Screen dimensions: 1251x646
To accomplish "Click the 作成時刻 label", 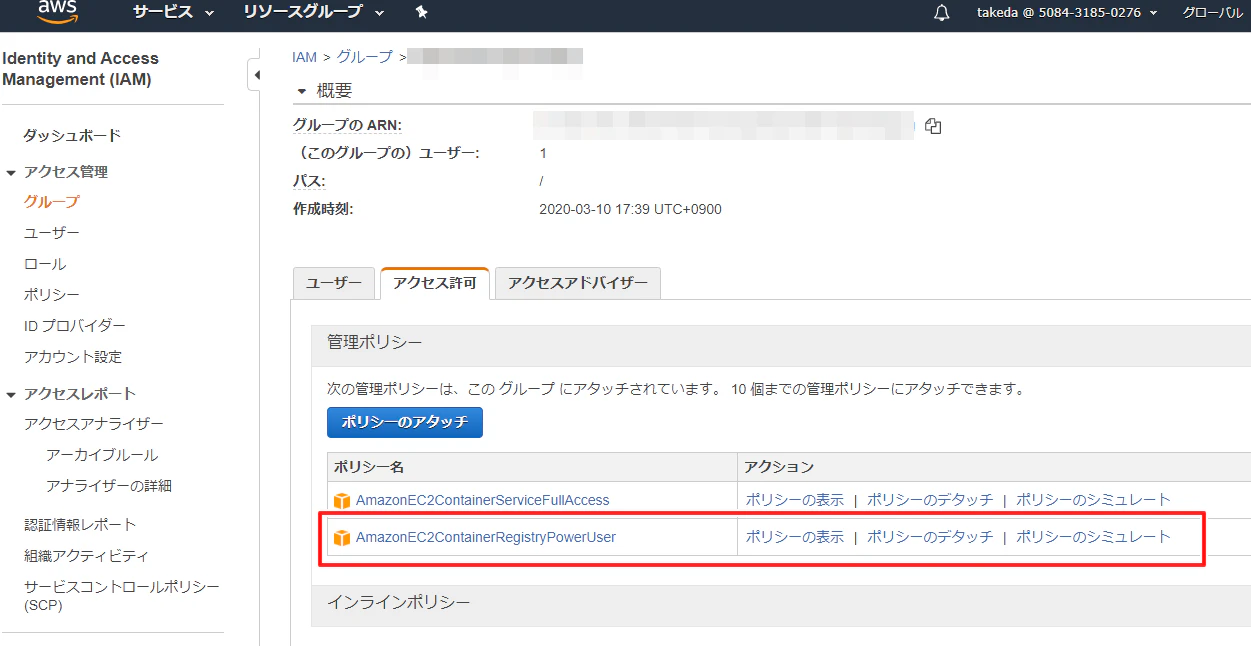I will (x=323, y=209).
